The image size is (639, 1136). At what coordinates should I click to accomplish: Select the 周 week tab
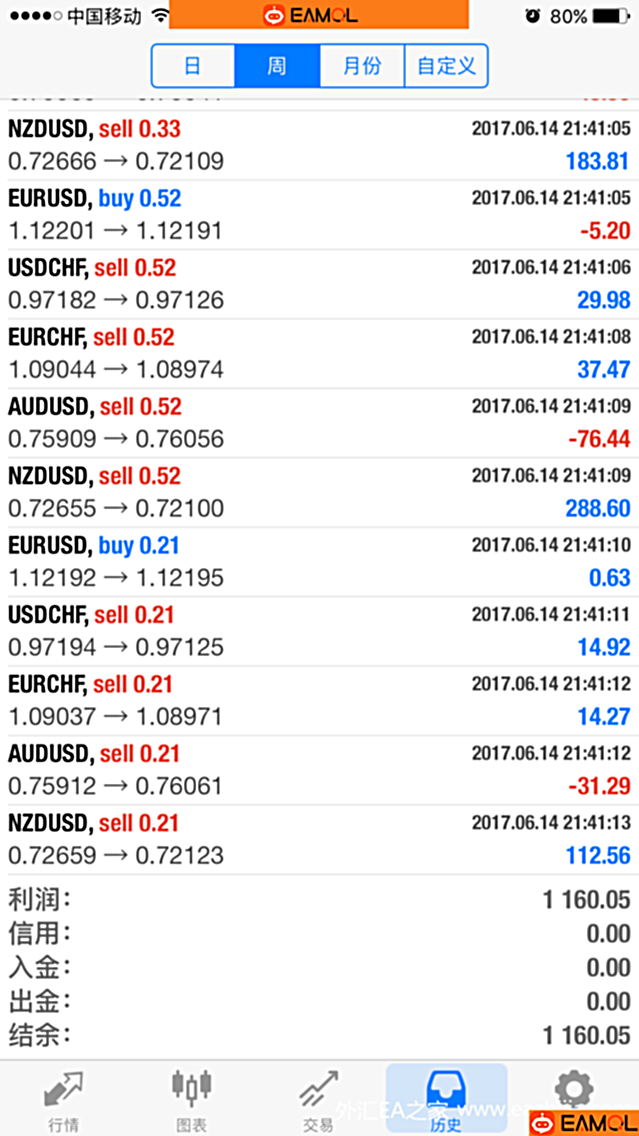(x=277, y=67)
